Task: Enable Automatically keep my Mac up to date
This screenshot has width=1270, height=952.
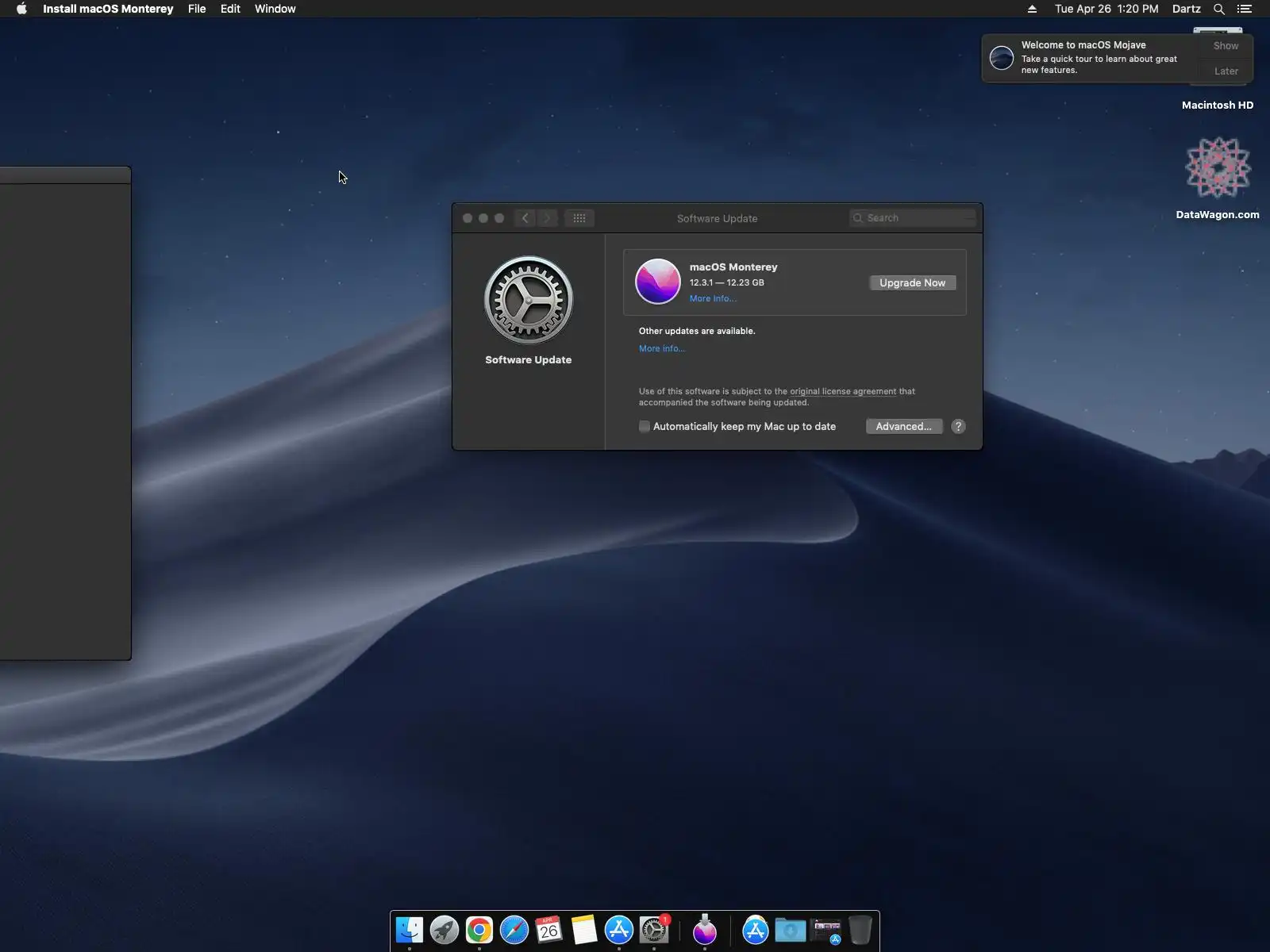Action: [645, 427]
